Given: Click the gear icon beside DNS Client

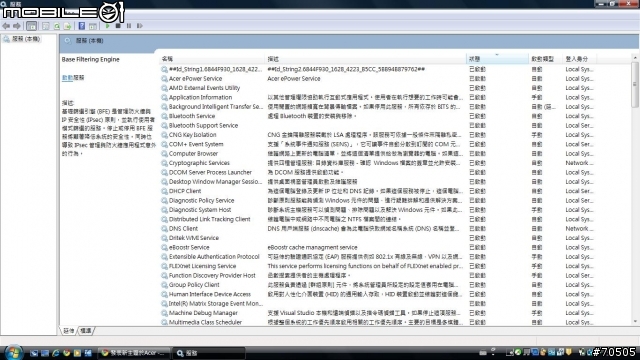Looking at the screenshot, I should tap(164, 229).
